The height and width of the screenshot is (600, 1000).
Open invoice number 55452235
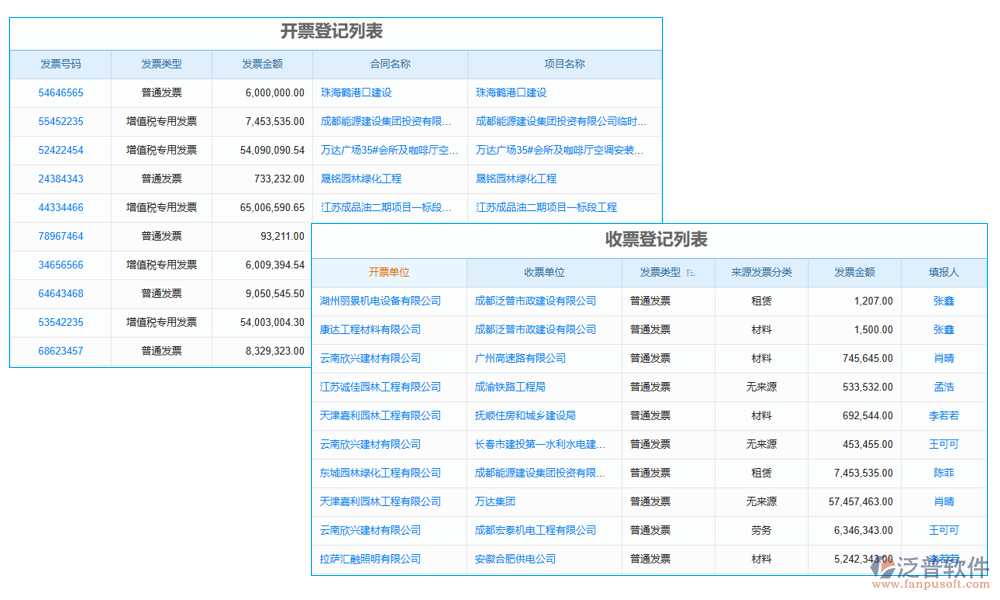tap(61, 122)
